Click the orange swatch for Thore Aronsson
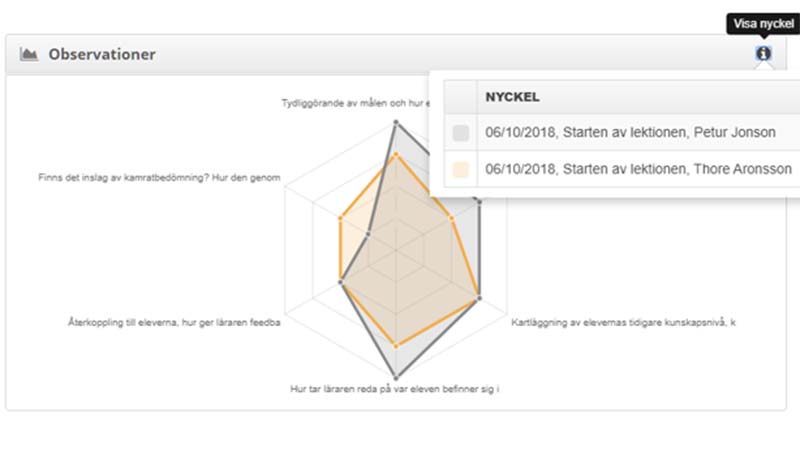The width and height of the screenshot is (800, 450). pyautogui.click(x=461, y=169)
